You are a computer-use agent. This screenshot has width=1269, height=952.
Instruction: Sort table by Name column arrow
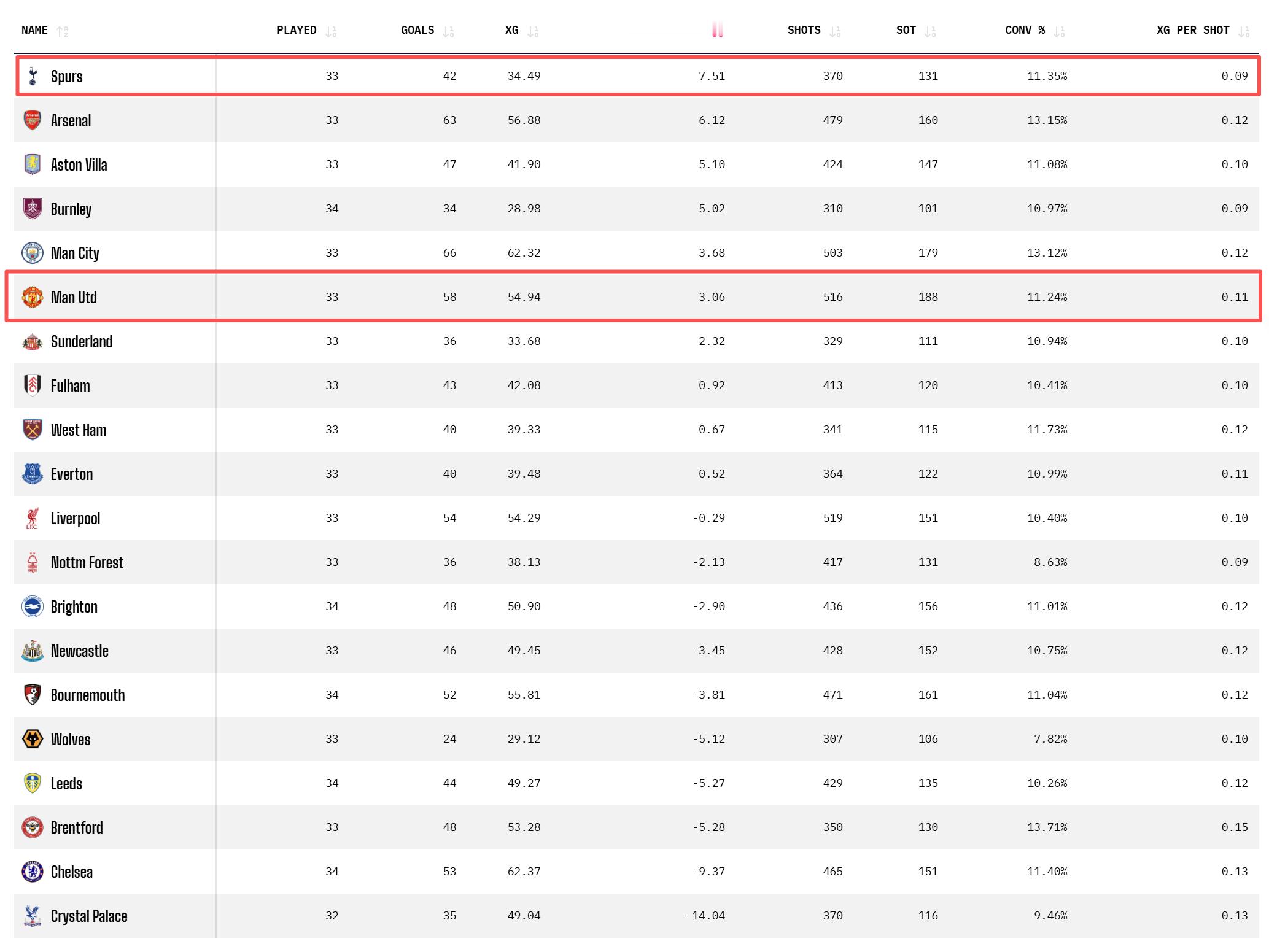tap(62, 31)
